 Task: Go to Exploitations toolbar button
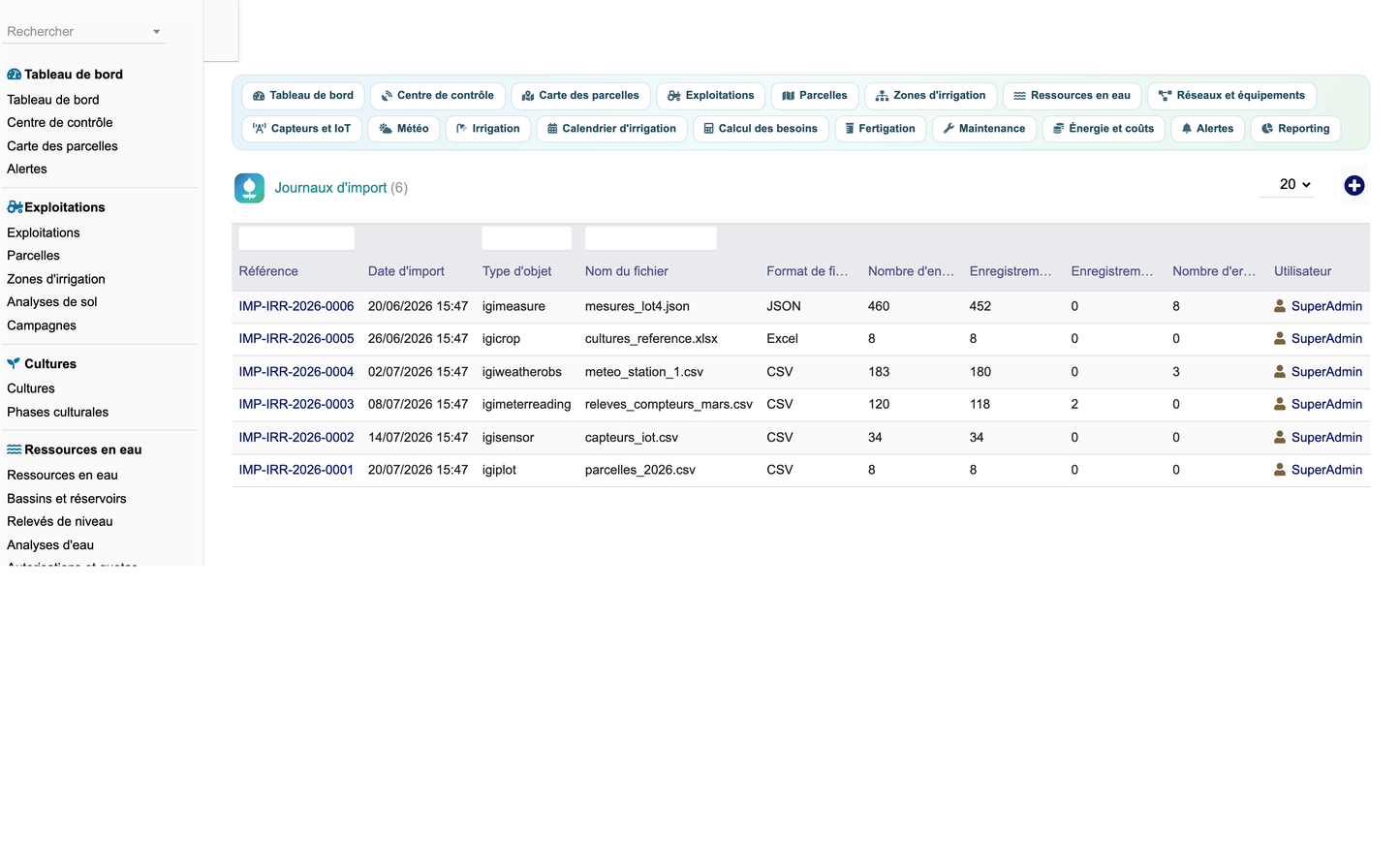coord(711,96)
